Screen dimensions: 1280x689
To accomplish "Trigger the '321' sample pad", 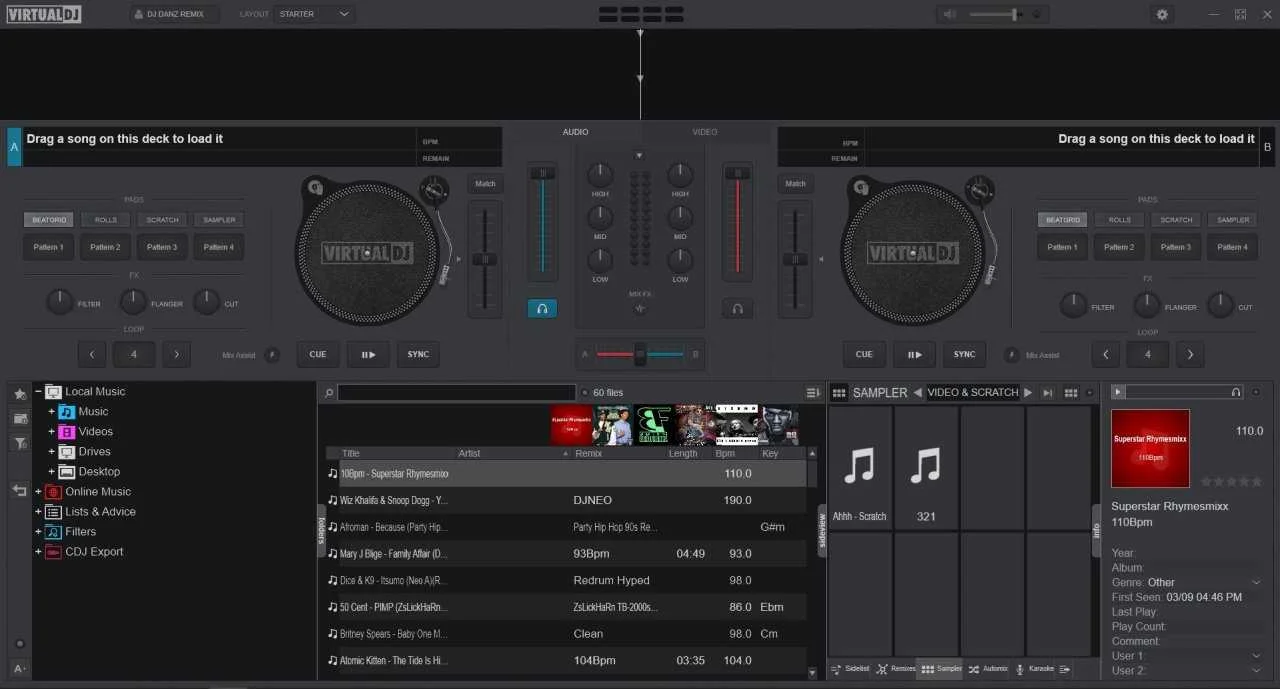I will coord(926,468).
